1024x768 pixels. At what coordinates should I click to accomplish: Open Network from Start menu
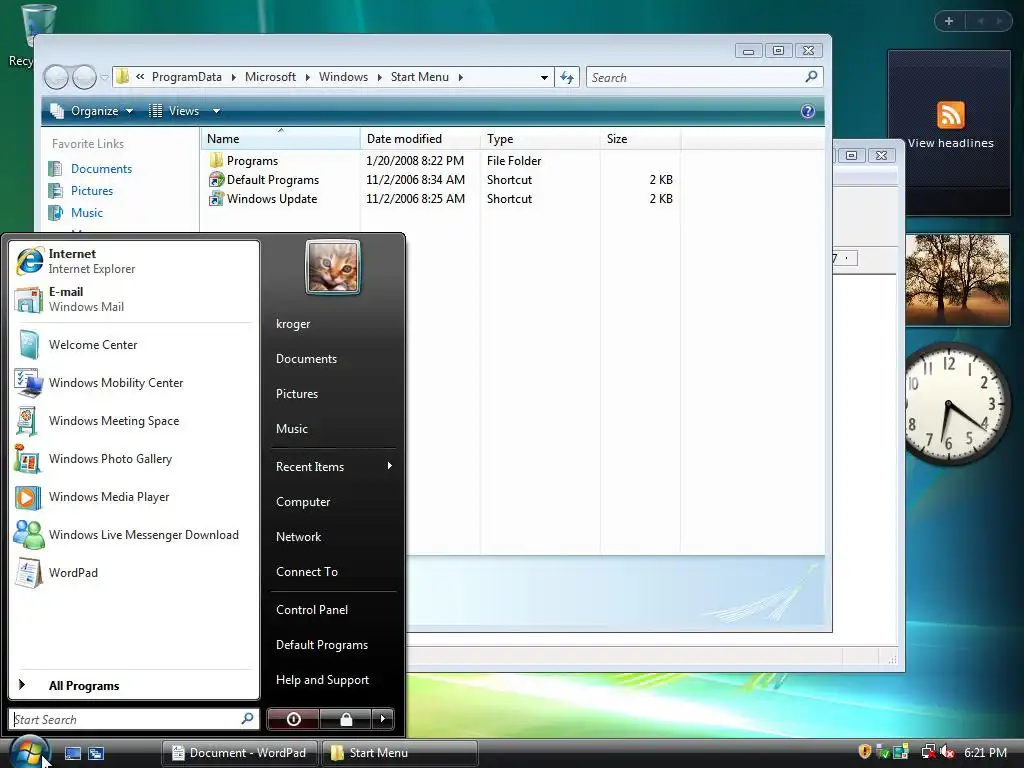(333, 537)
